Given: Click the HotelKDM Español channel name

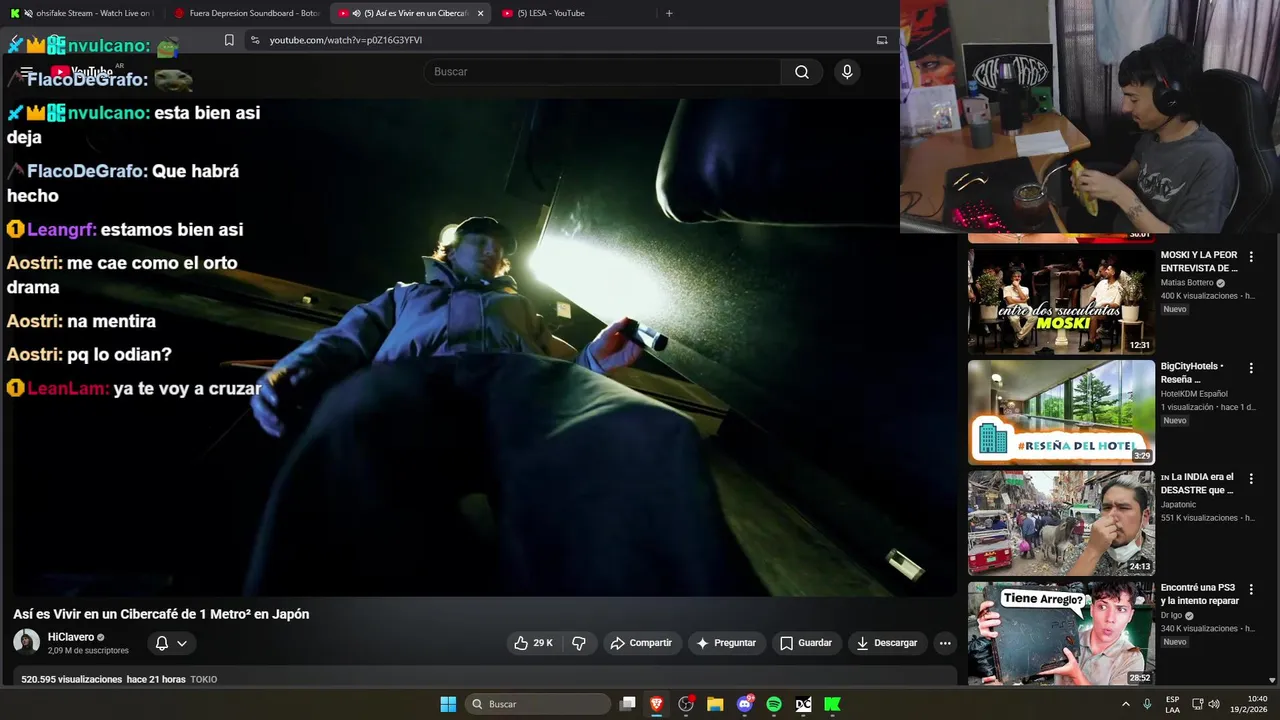Looking at the screenshot, I should pyautogui.click(x=1194, y=394).
